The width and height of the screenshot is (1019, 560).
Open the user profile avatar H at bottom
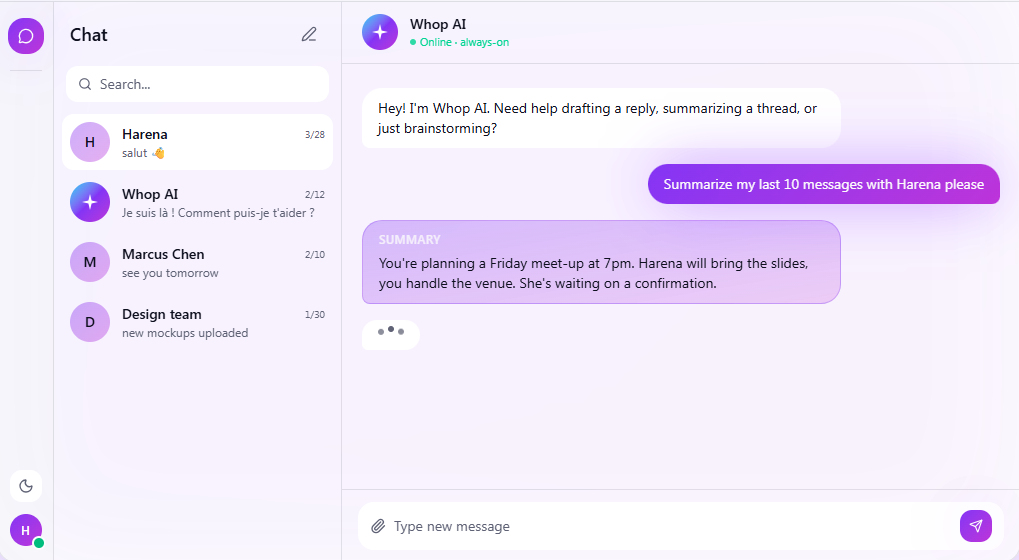tap(26, 530)
